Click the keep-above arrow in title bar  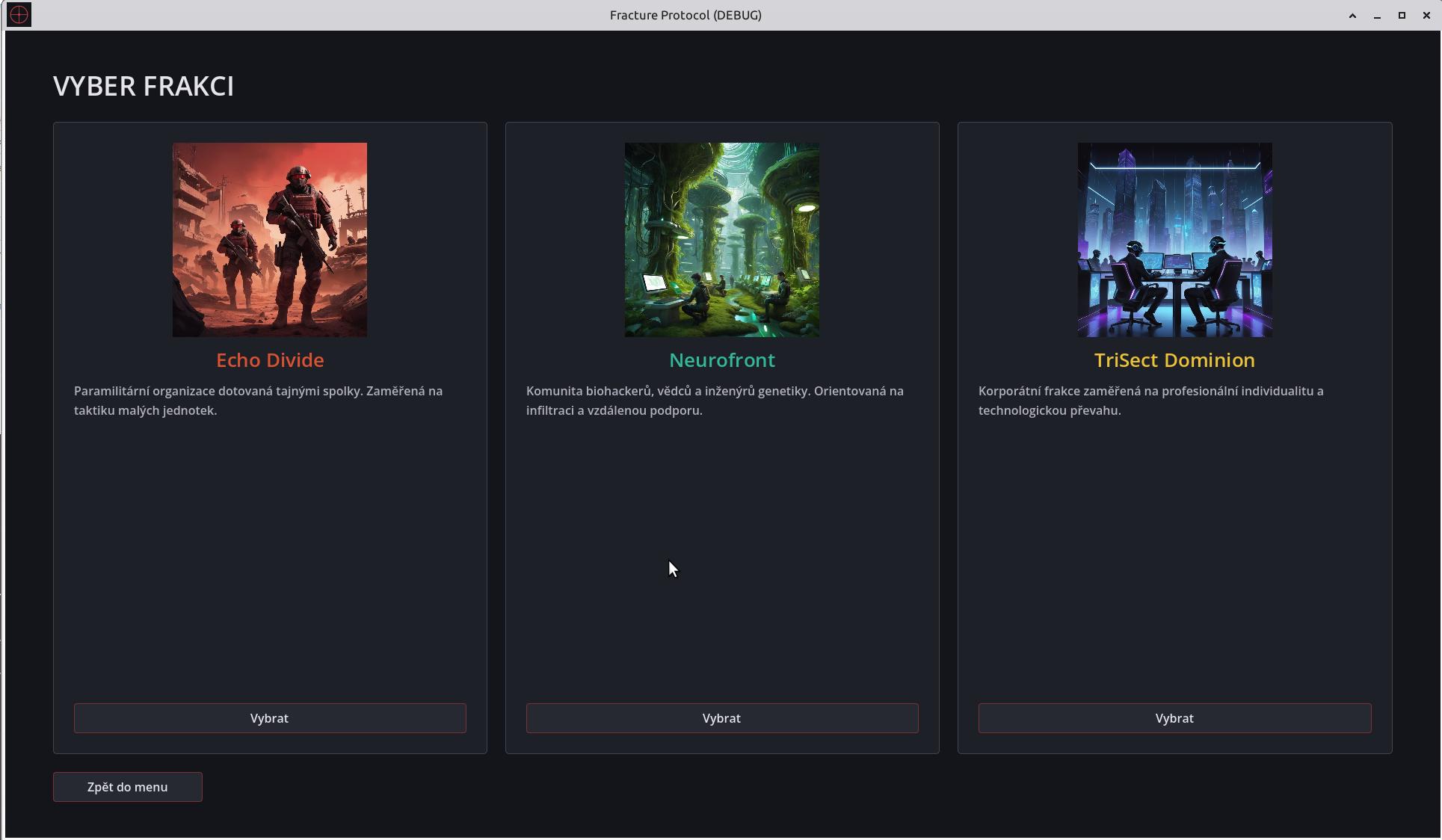pyautogui.click(x=1352, y=16)
